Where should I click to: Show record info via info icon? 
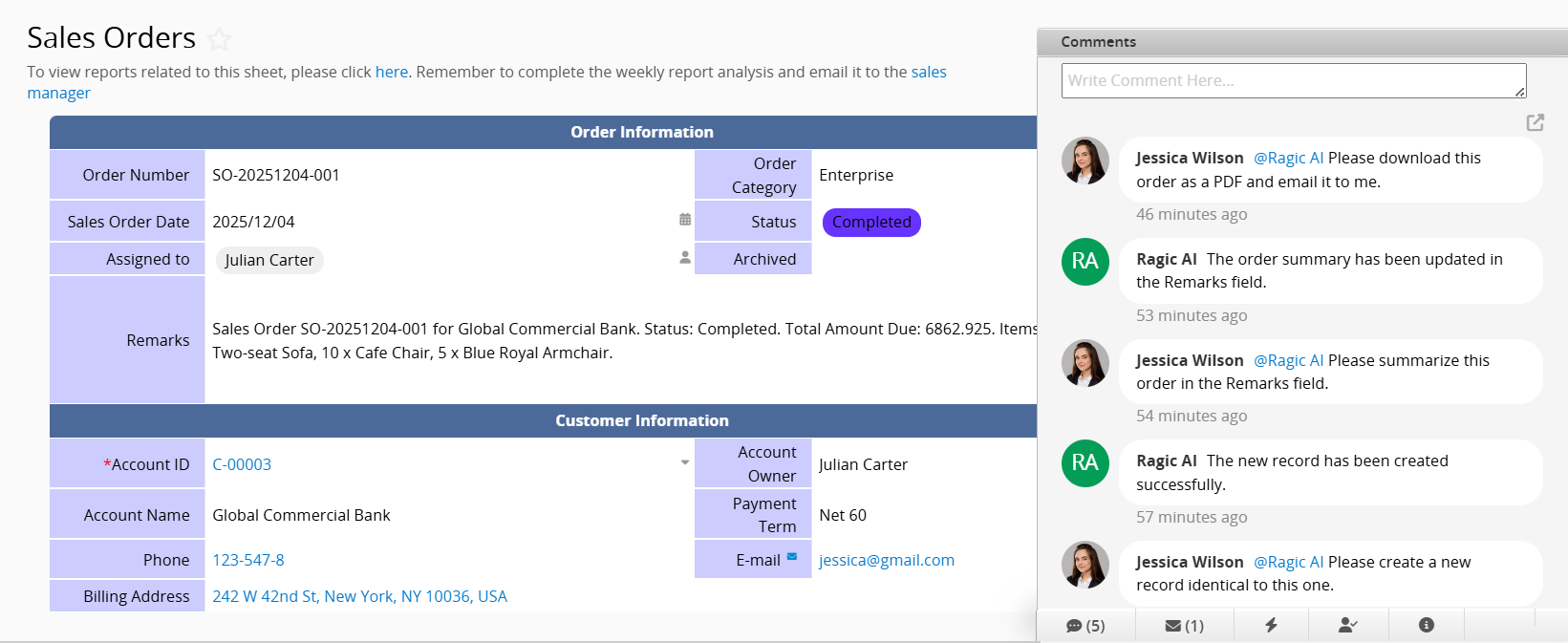click(x=1426, y=625)
